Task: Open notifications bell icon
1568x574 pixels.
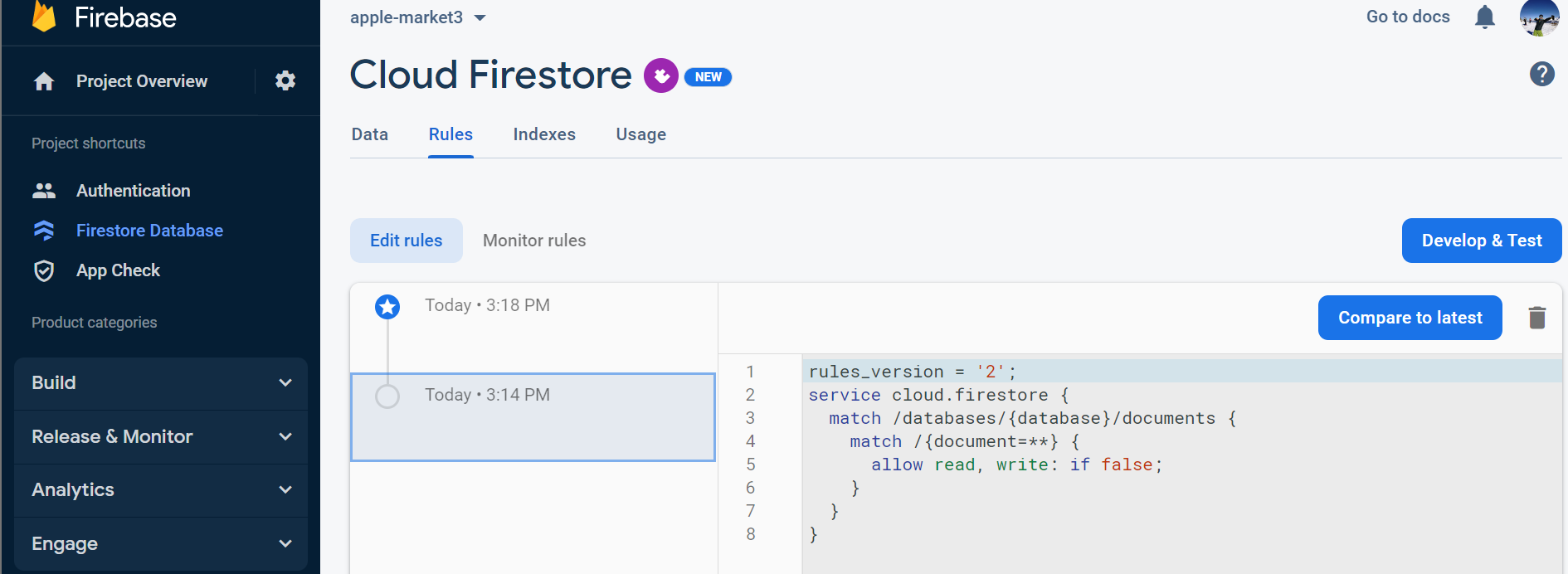Action: [1485, 17]
